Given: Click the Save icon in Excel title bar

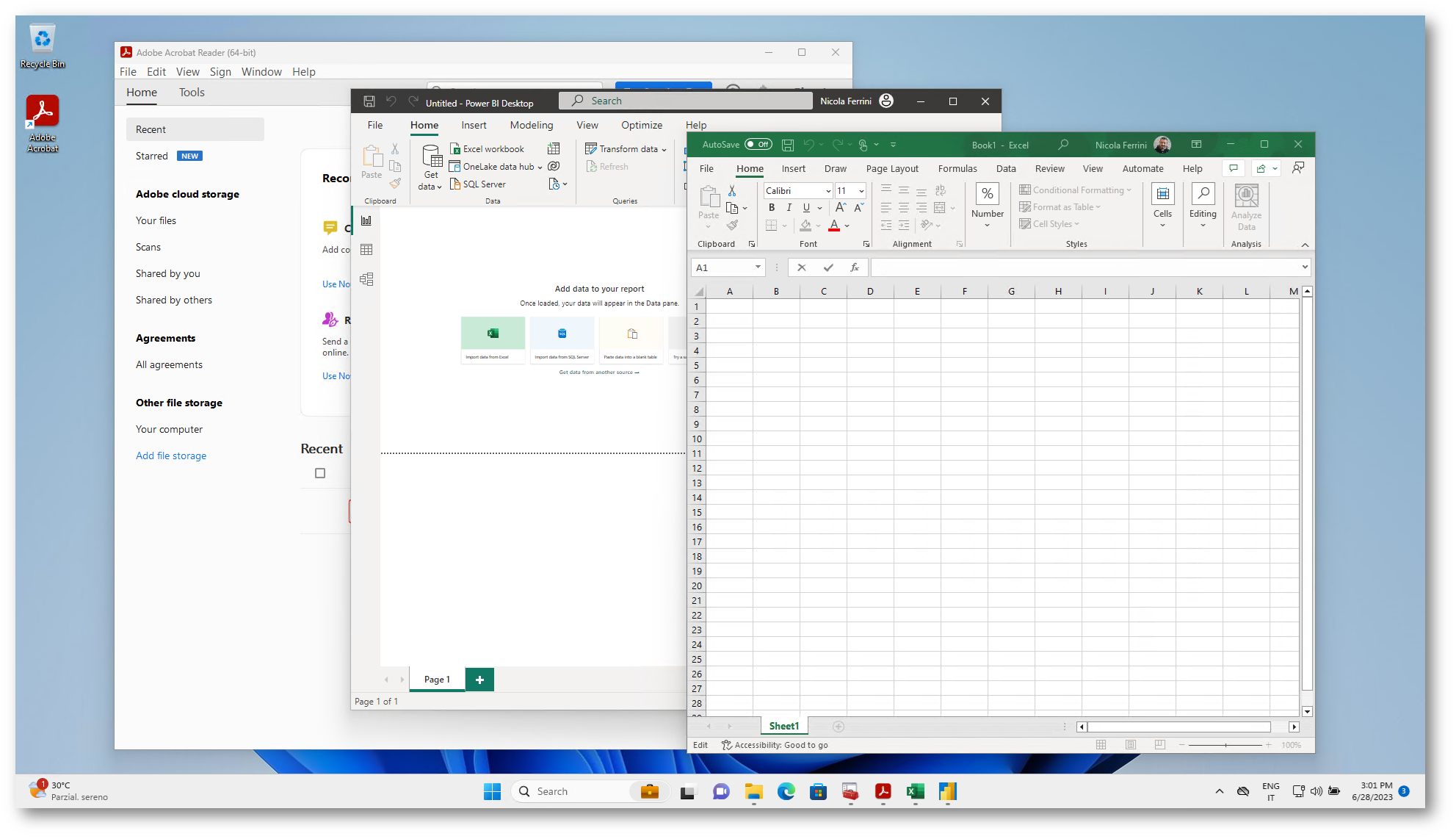Looking at the screenshot, I should 788,145.
